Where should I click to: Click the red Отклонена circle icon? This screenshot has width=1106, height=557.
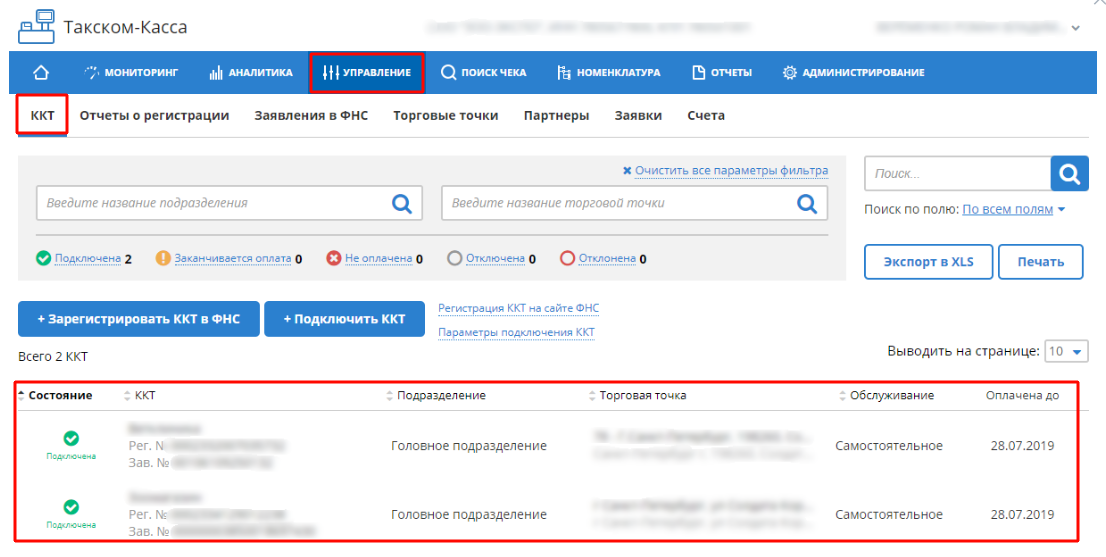pyautogui.click(x=567, y=259)
